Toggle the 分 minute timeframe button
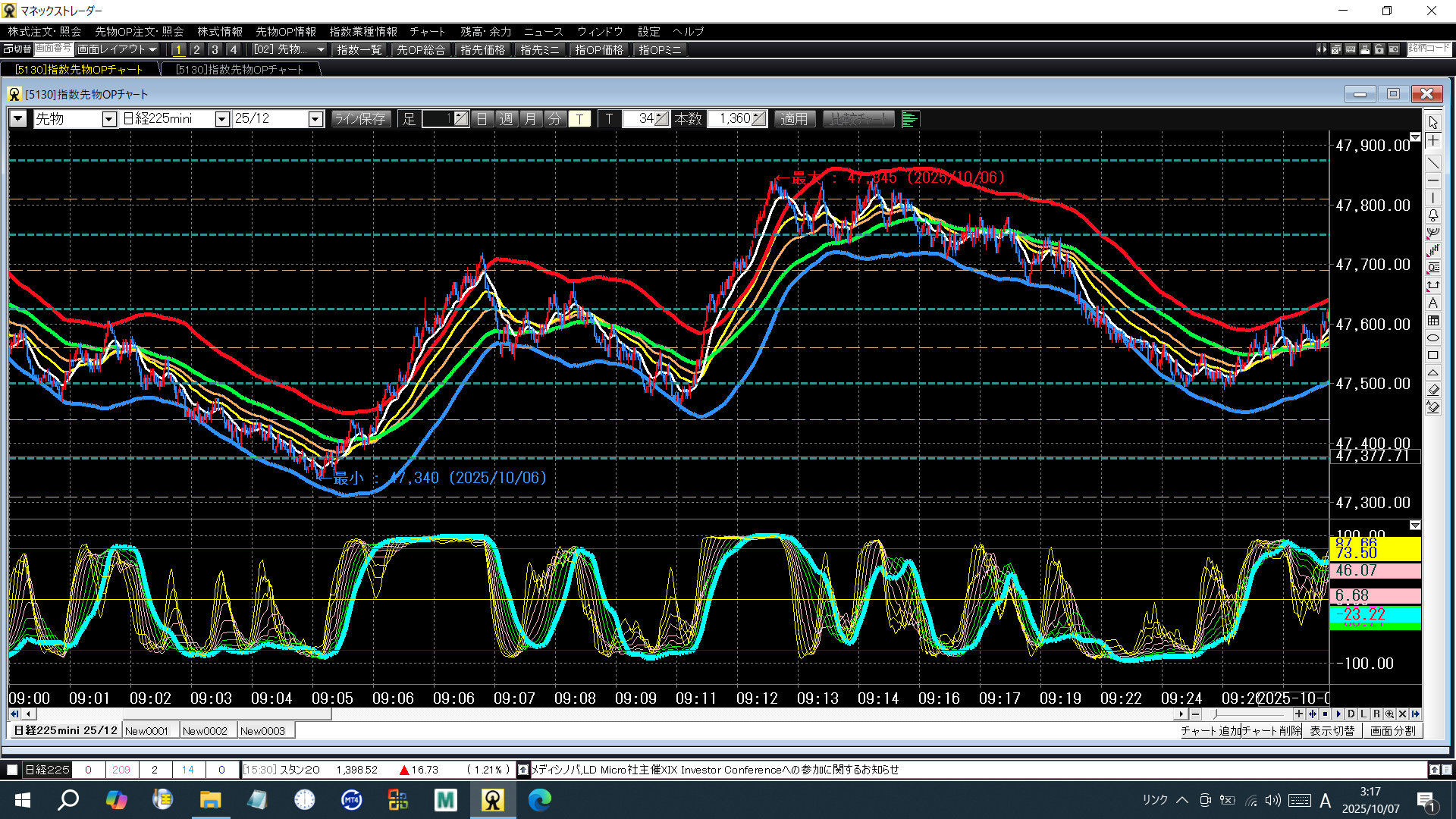The image size is (1456, 819). (x=555, y=119)
